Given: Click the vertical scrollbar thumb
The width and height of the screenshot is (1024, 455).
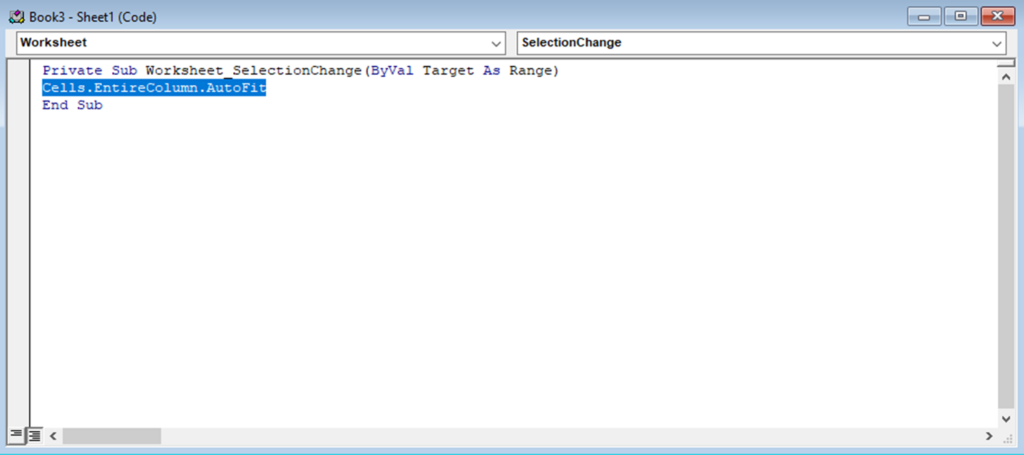Looking at the screenshot, I should tap(1006, 240).
